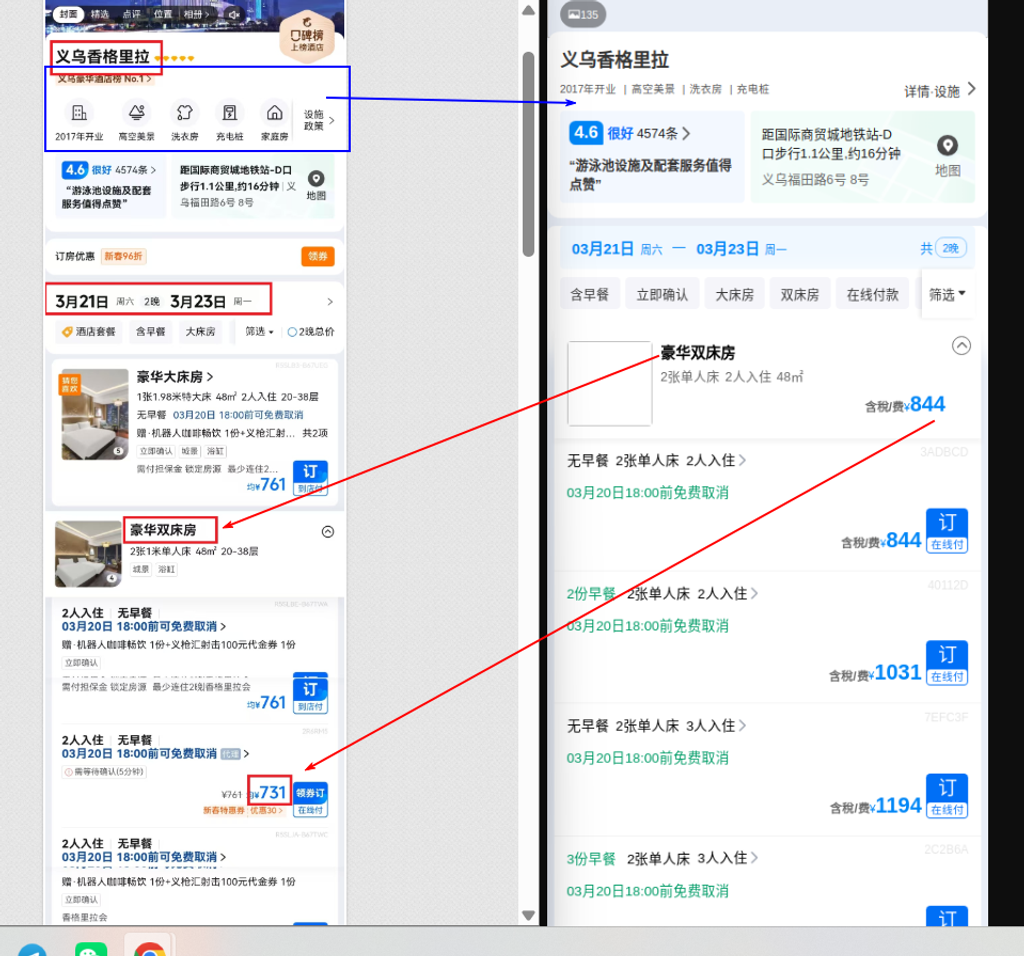1024x956 pixels.
Task: Open the 点评 photo tab
Action: coord(131,14)
